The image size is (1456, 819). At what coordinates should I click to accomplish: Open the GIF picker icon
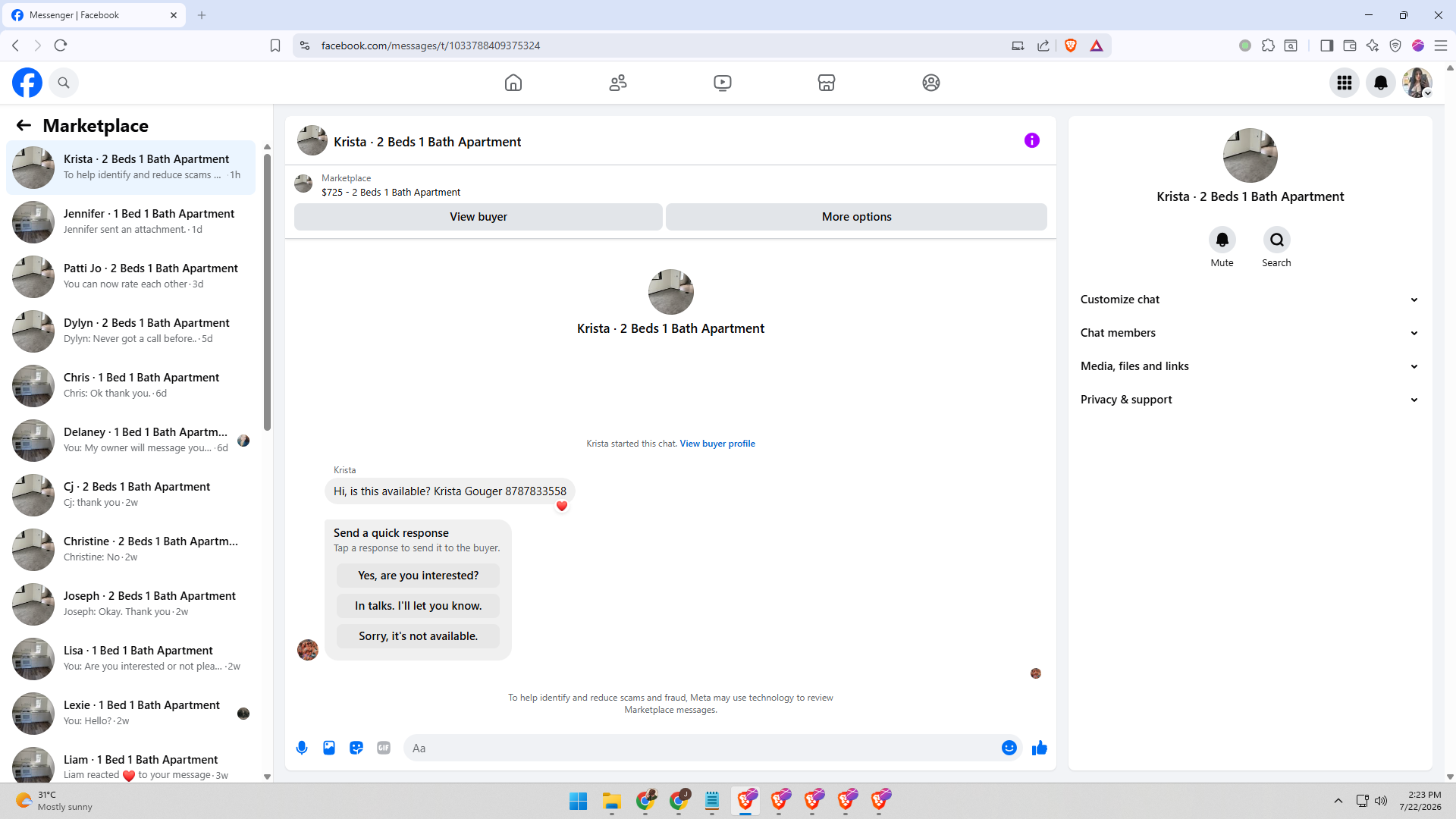[x=384, y=748]
